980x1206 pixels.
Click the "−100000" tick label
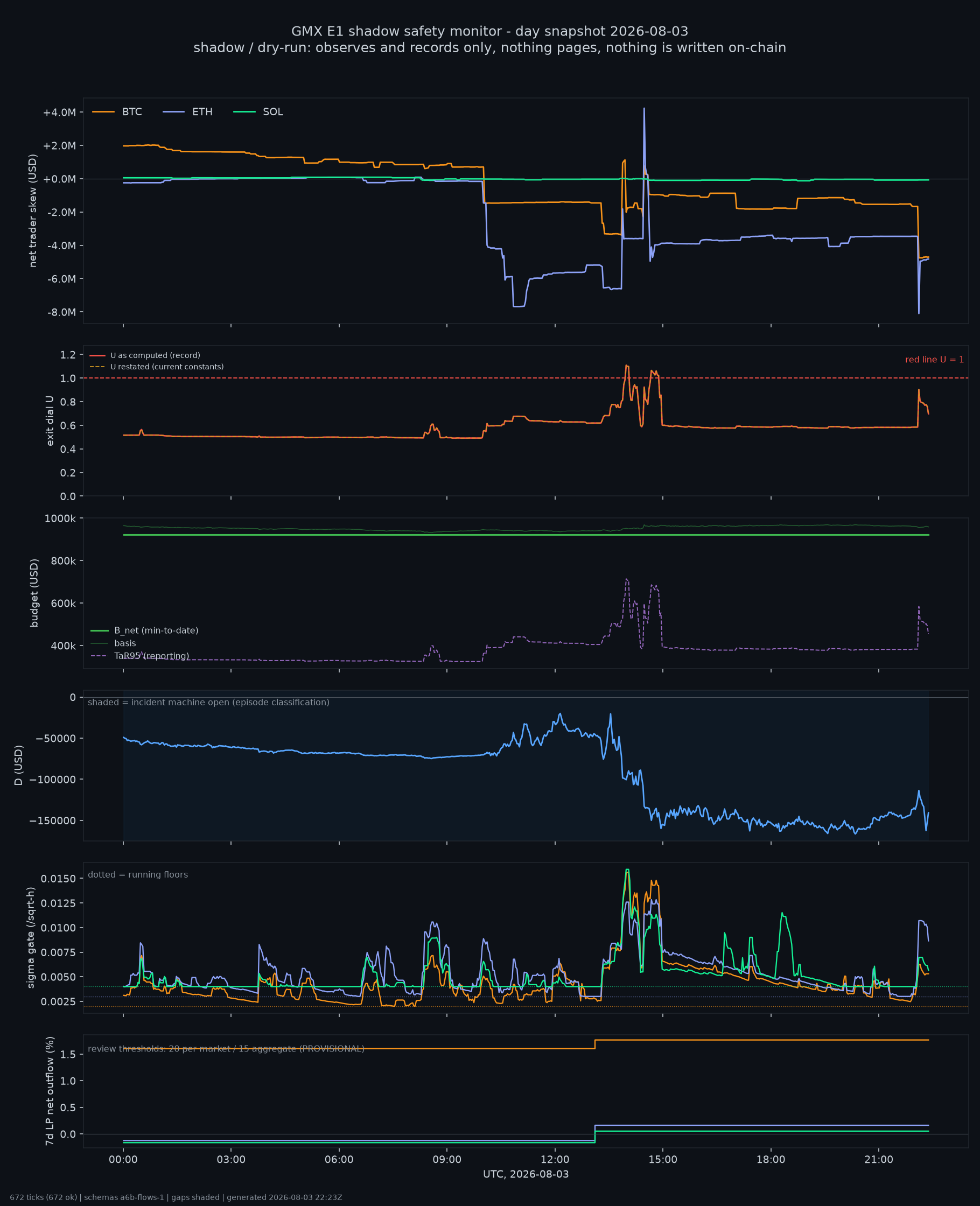[53, 780]
